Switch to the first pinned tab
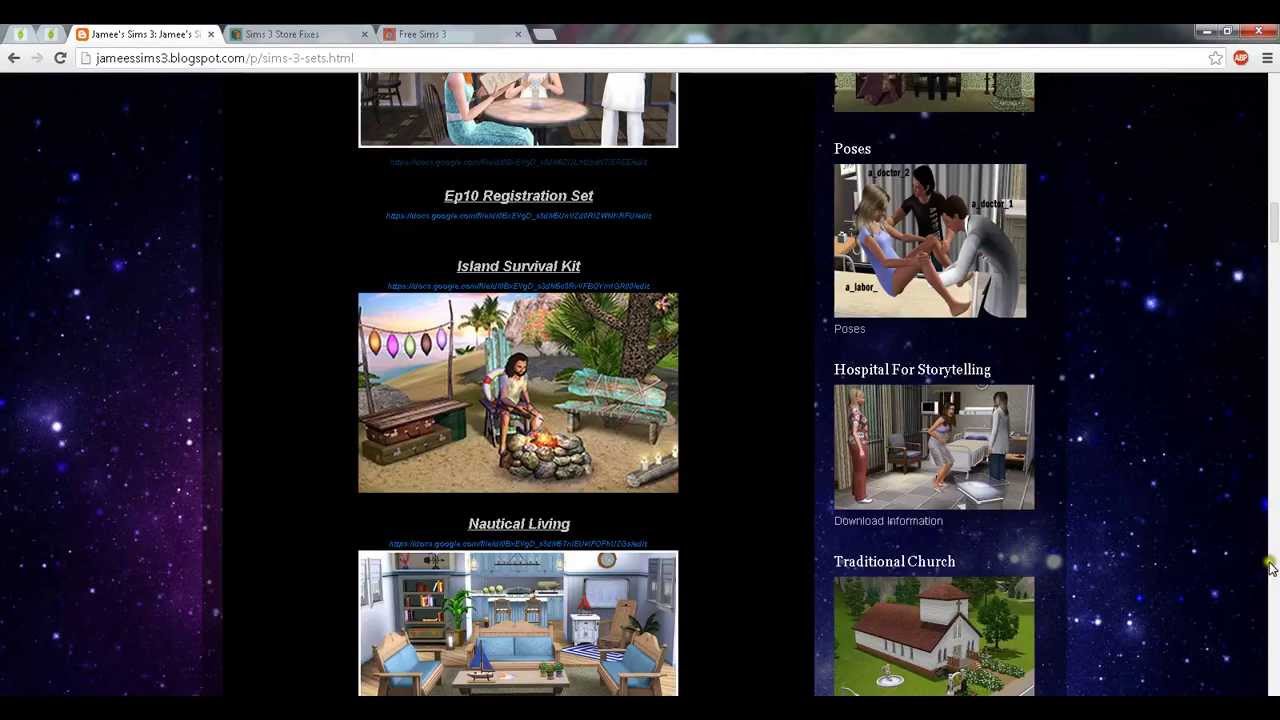The height and width of the screenshot is (720, 1280). 20,34
